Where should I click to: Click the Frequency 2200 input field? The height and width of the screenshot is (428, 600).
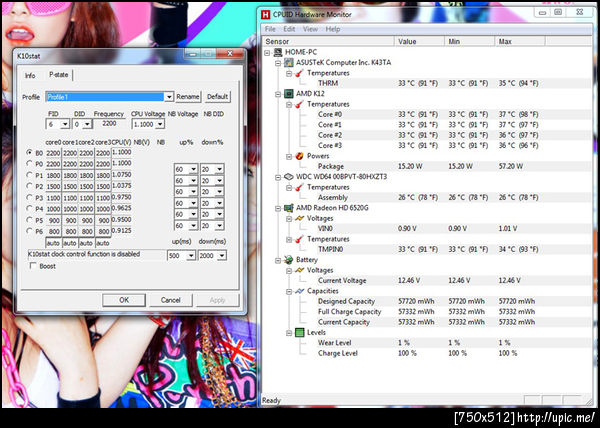109,124
